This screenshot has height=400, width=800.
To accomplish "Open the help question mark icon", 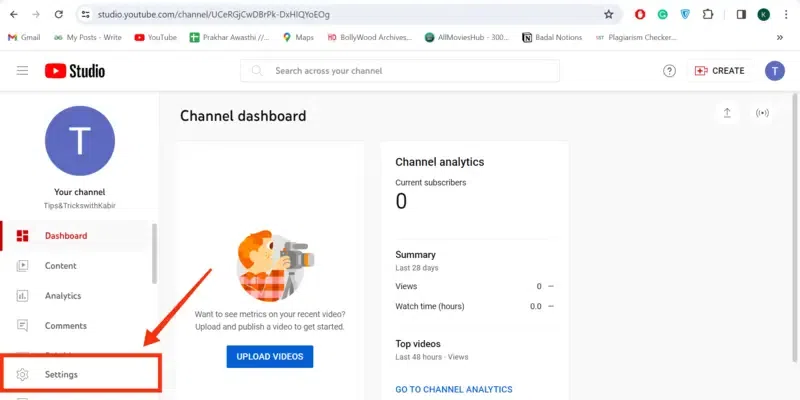I will click(670, 71).
